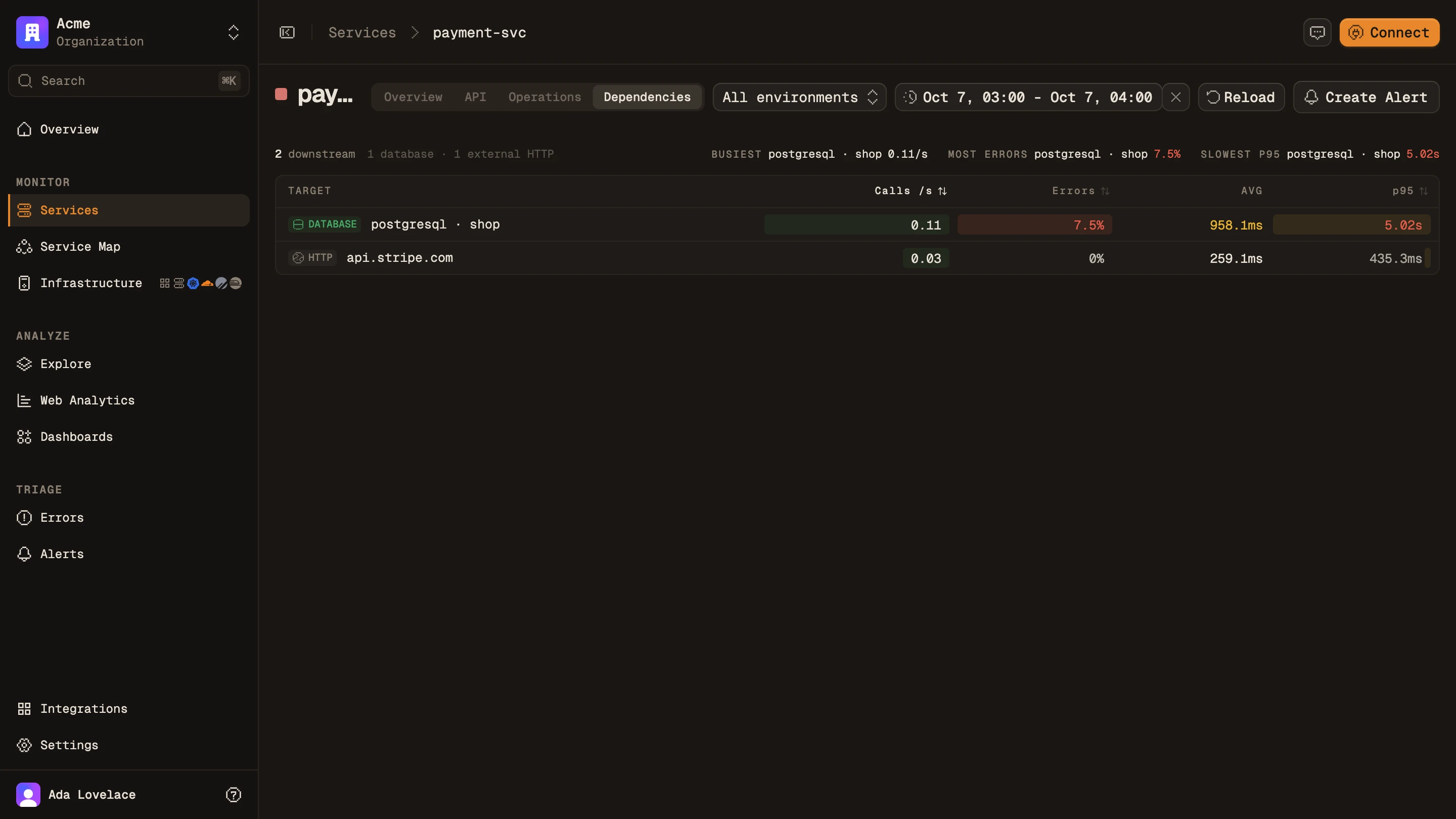This screenshot has height=819, width=1456.
Task: Select the Dependencies tab
Action: [x=647, y=97]
